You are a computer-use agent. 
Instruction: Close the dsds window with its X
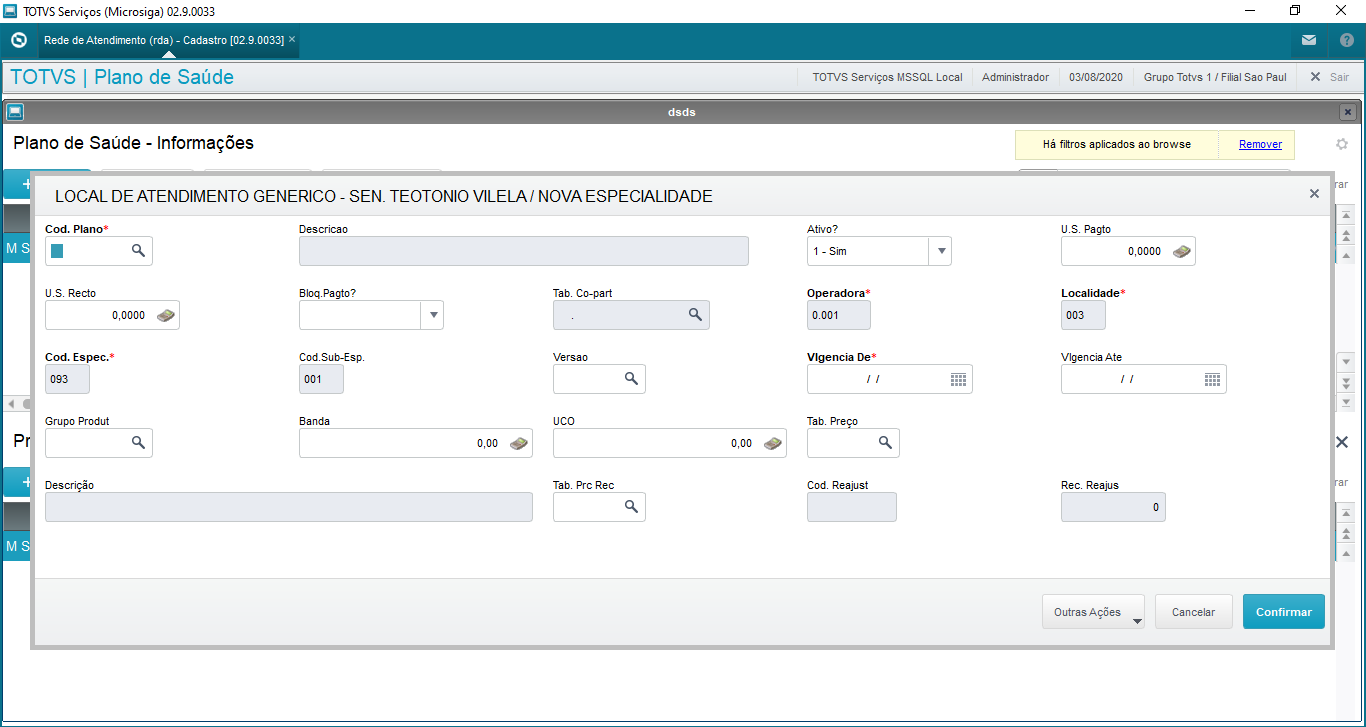(1348, 112)
